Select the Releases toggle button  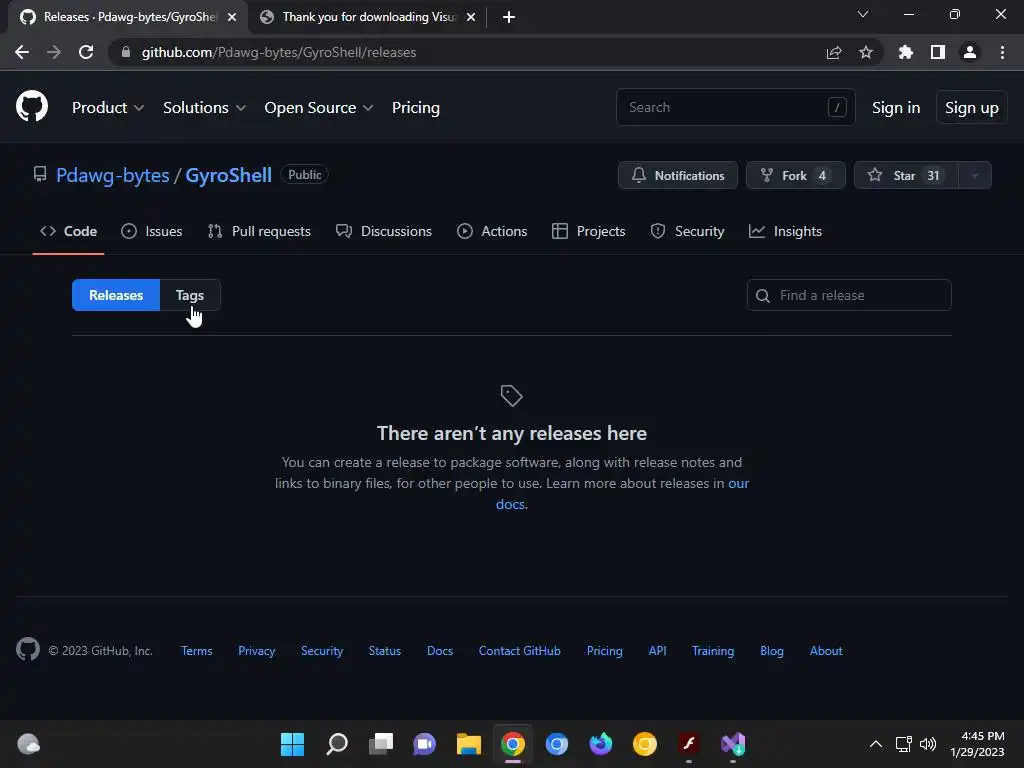(x=116, y=295)
